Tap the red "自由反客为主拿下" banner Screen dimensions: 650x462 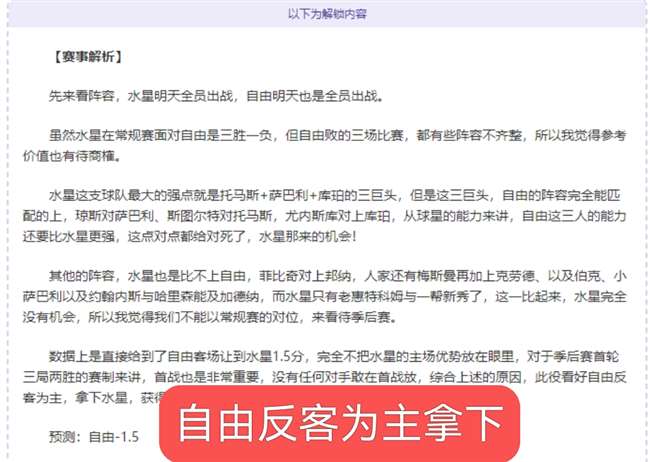340,423
